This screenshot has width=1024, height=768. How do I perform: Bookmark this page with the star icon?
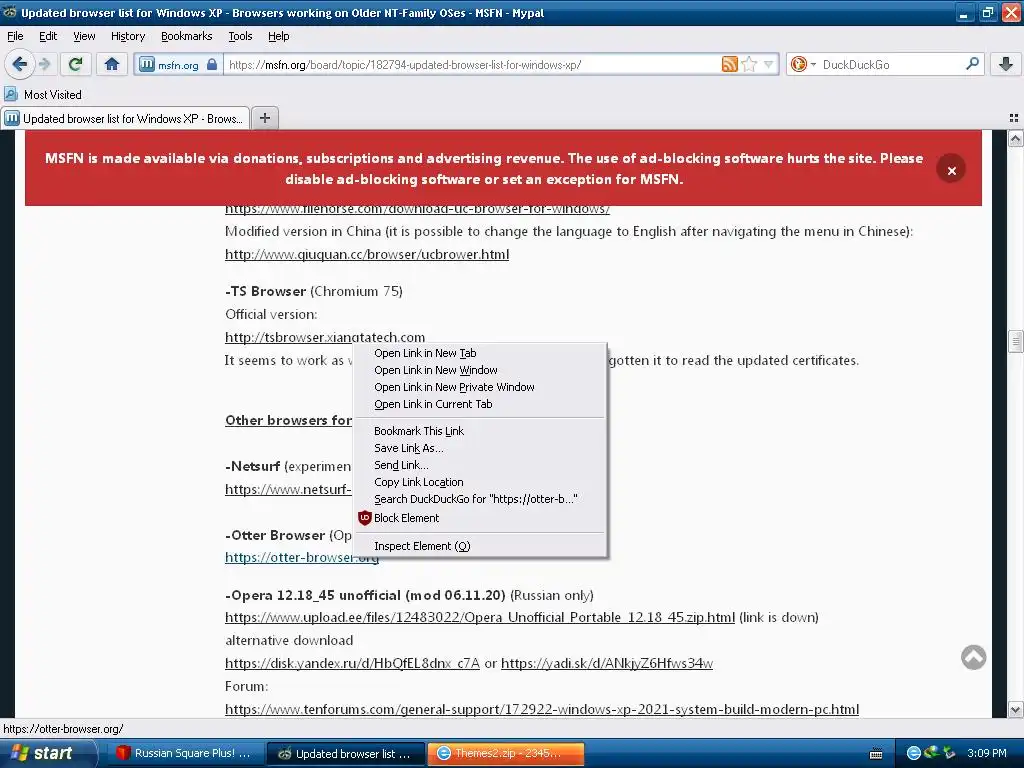tap(749, 64)
